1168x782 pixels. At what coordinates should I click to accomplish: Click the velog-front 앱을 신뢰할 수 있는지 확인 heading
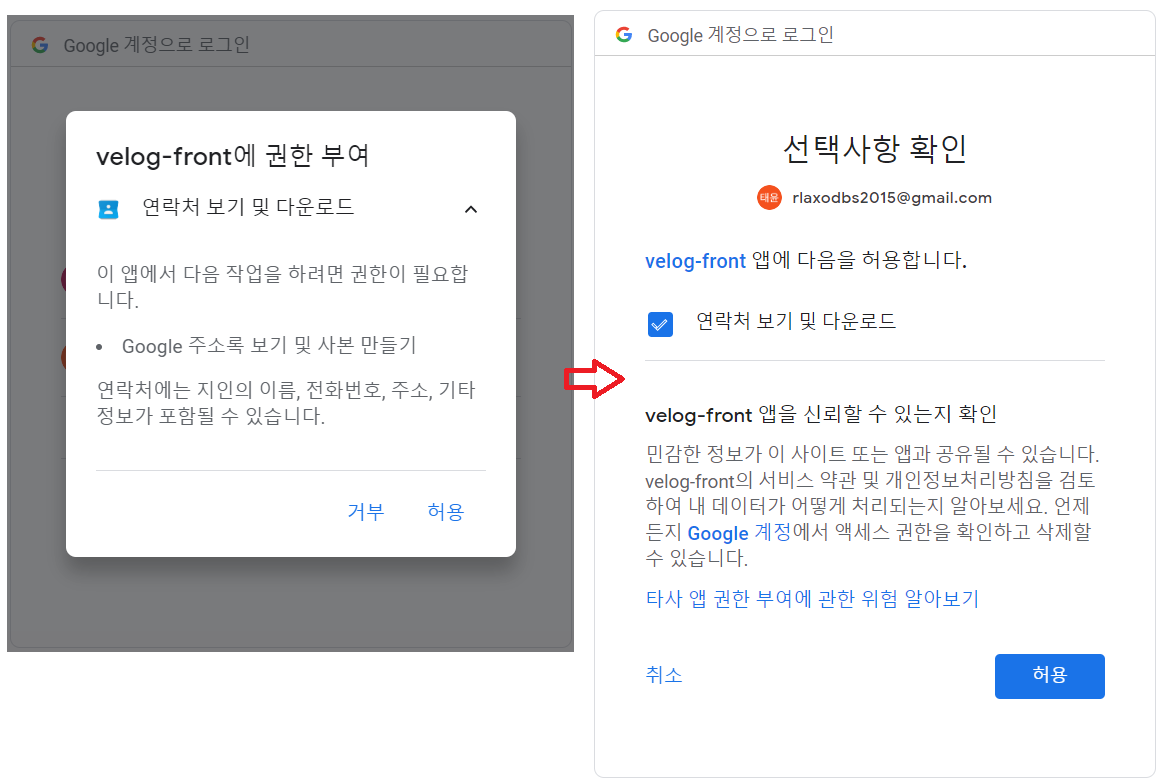pos(821,414)
